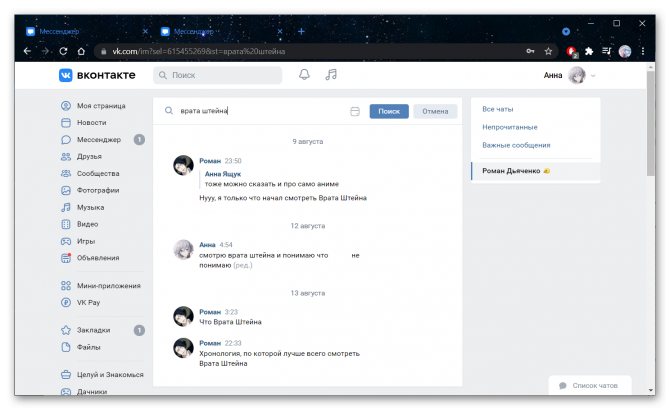670x410 pixels.
Task: Open message 'Нуу, я только что начал смотреть'
Action: click(283, 198)
